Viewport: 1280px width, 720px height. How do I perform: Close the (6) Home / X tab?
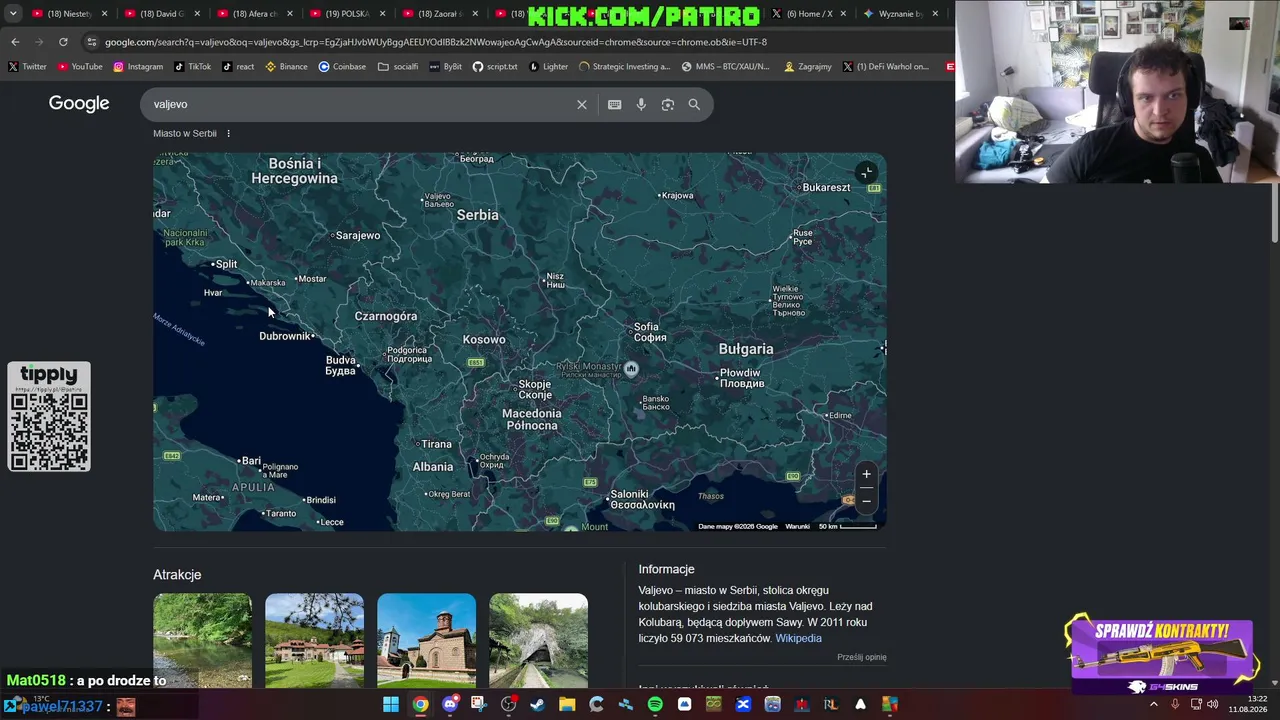pos(843,14)
